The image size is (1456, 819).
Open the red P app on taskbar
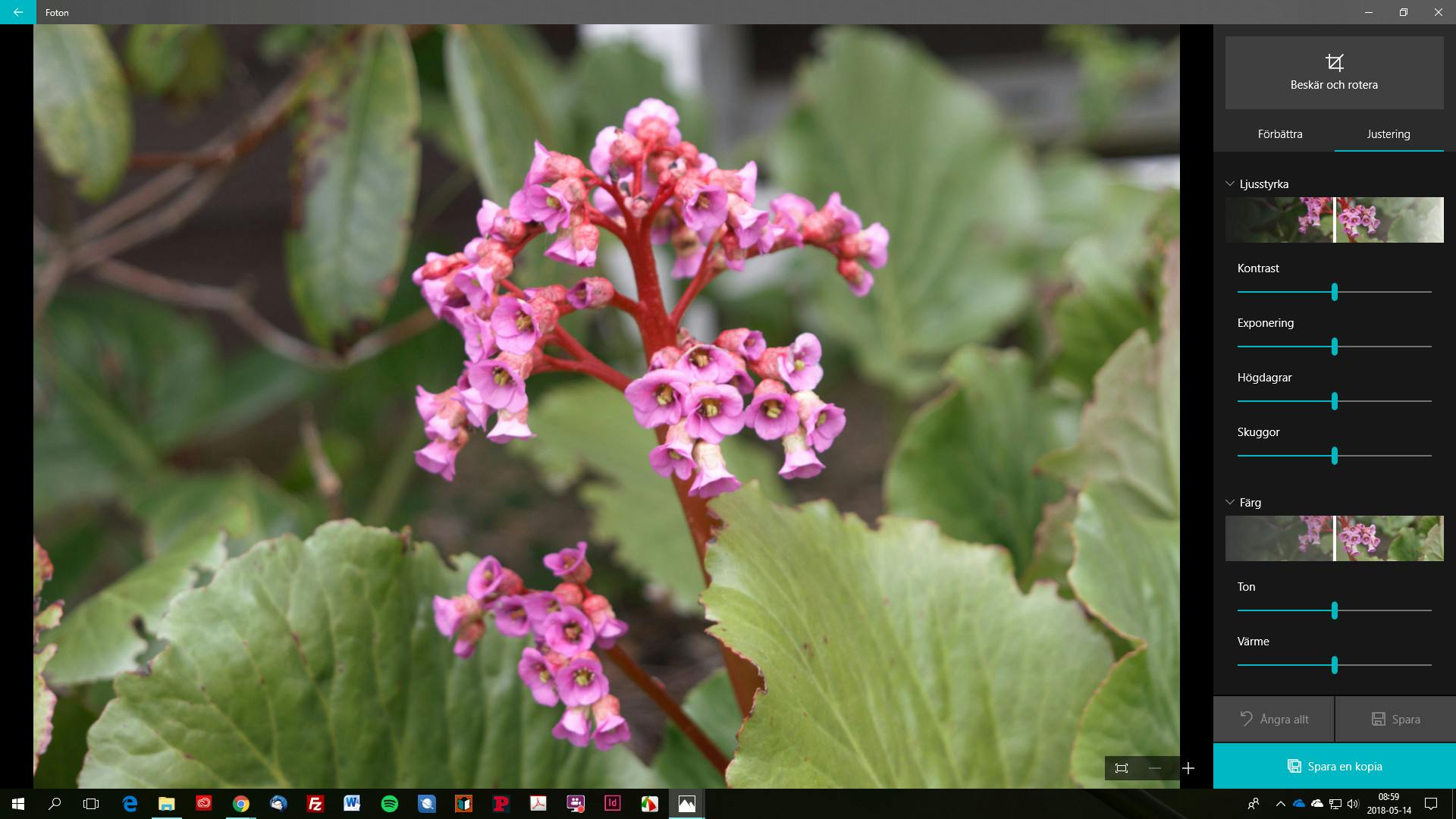click(500, 804)
